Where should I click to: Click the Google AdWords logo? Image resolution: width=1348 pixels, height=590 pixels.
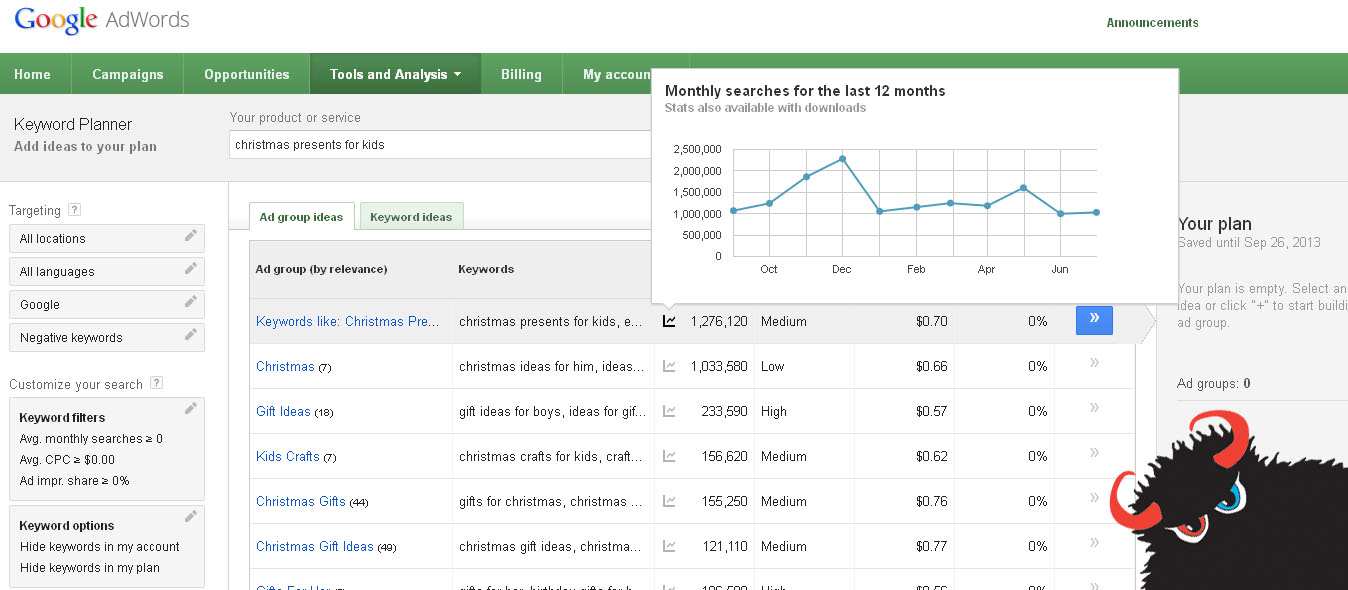click(102, 21)
